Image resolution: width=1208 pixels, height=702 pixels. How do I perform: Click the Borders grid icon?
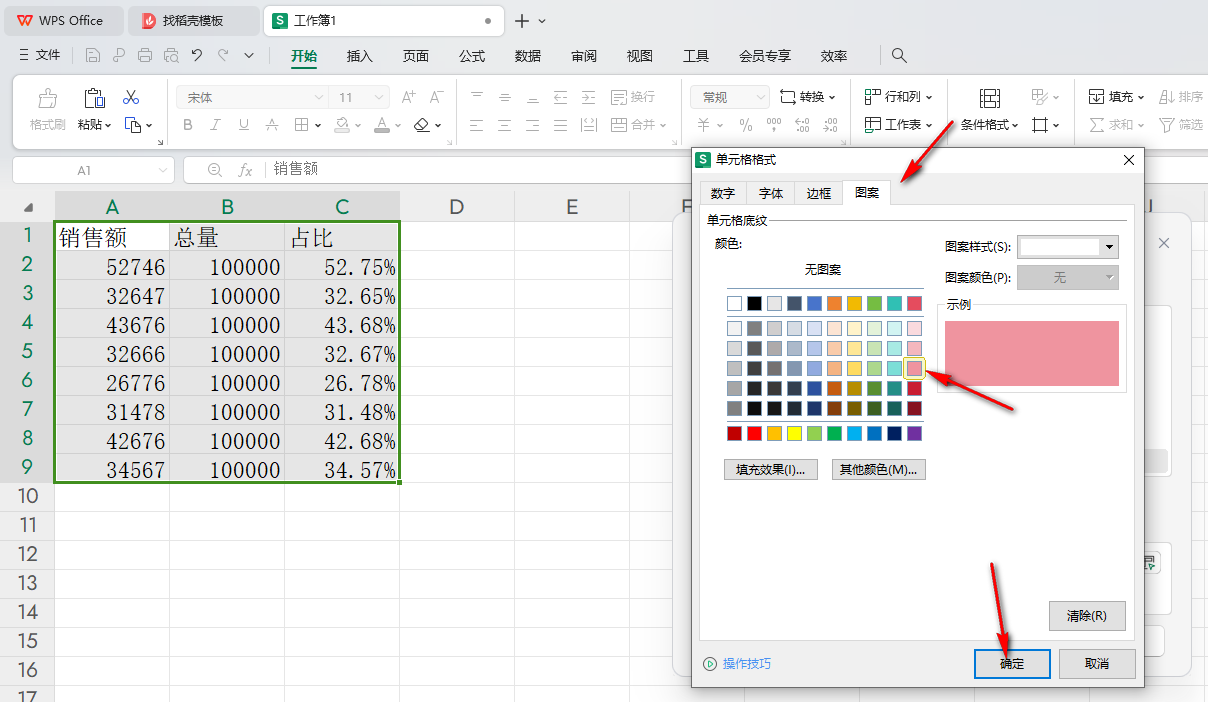click(x=302, y=125)
